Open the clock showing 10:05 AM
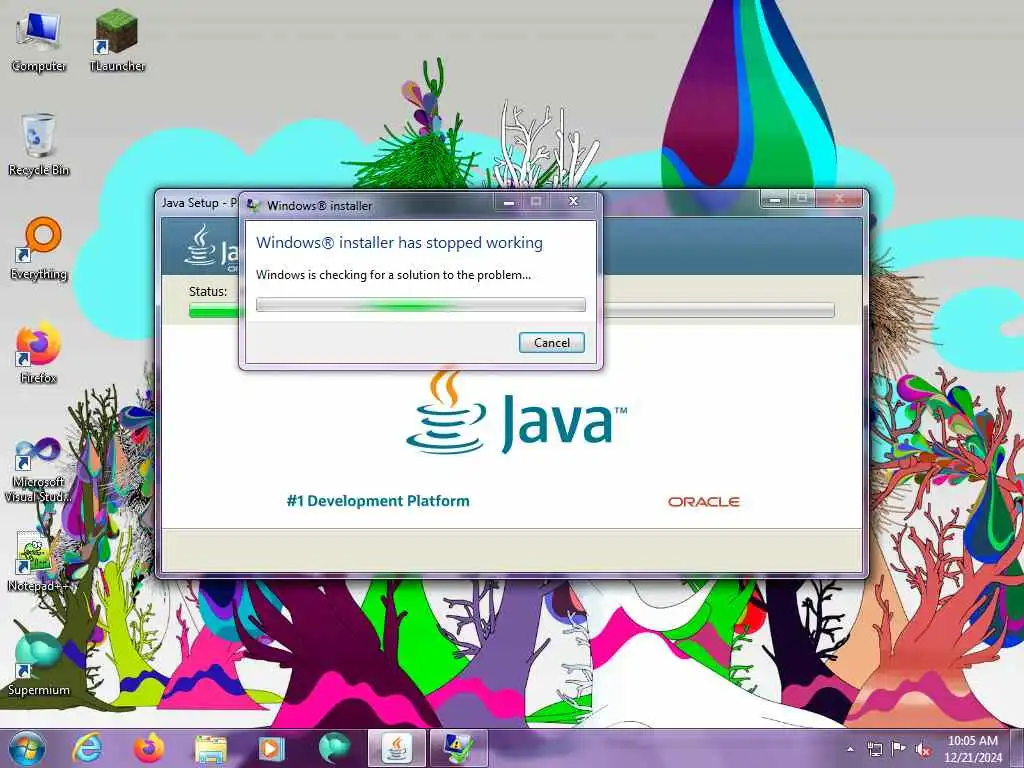 (x=972, y=749)
